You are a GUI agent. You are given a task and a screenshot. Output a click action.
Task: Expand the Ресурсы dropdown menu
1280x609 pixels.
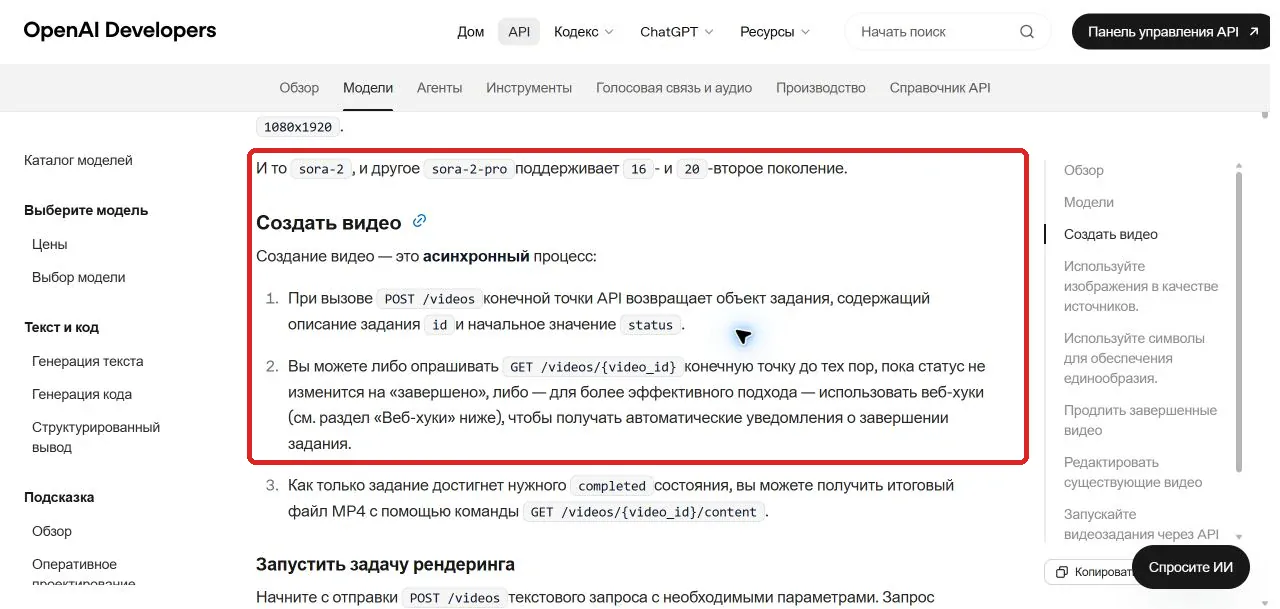pyautogui.click(x=775, y=32)
